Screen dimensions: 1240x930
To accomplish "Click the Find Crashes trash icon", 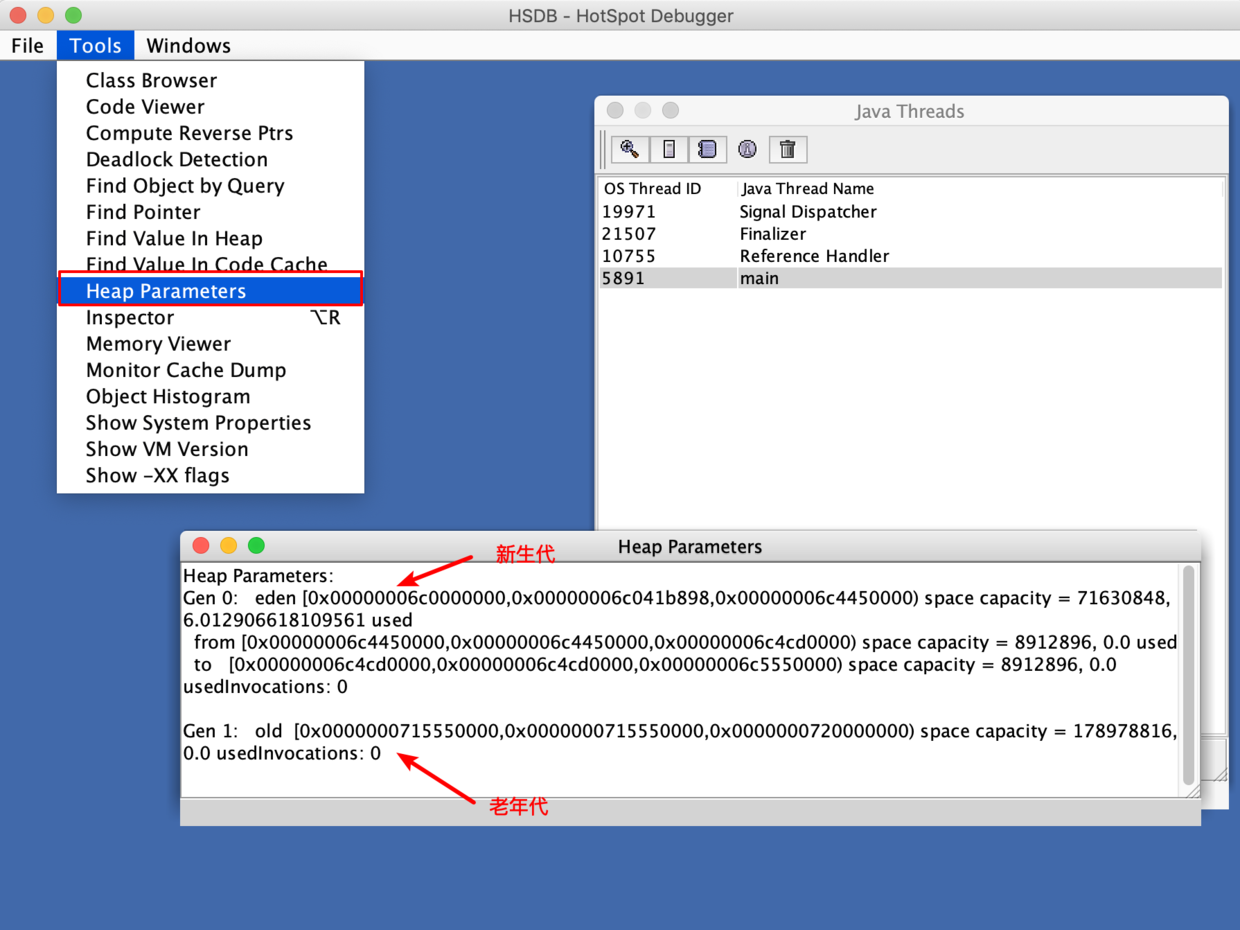I will click(x=787, y=149).
